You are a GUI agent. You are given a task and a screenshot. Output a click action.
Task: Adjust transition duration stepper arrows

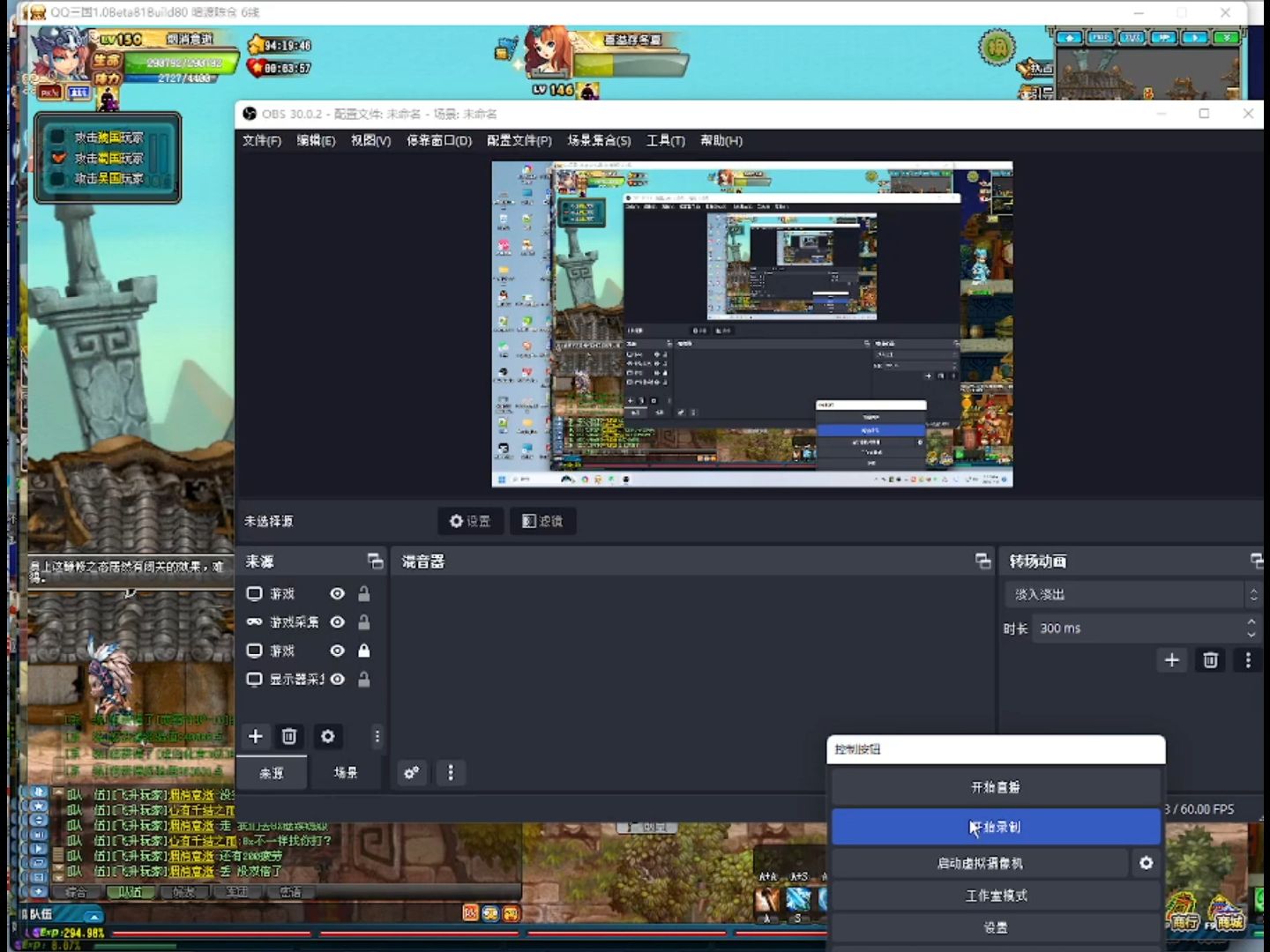pos(1251,628)
